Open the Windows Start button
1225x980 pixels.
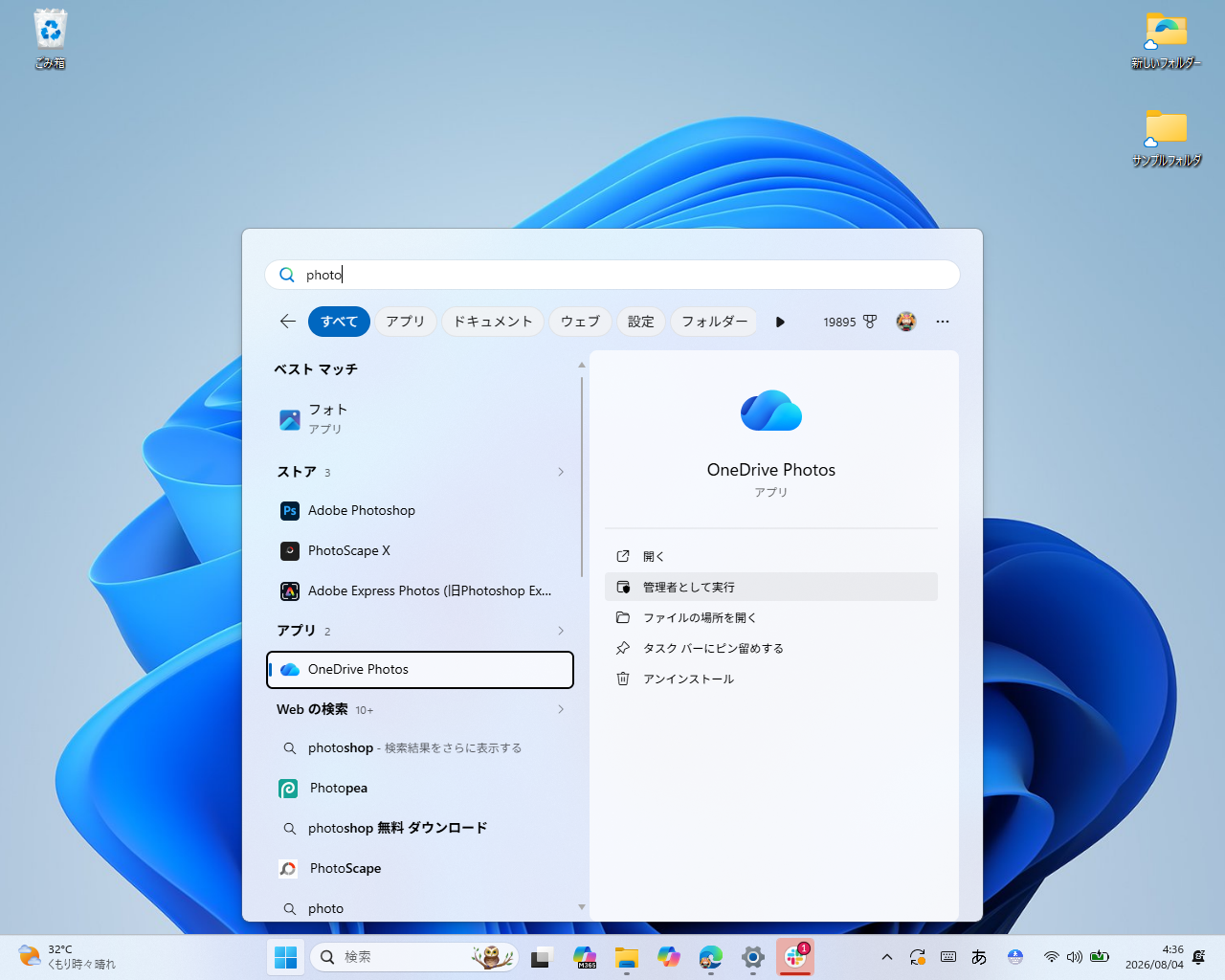pos(285,957)
